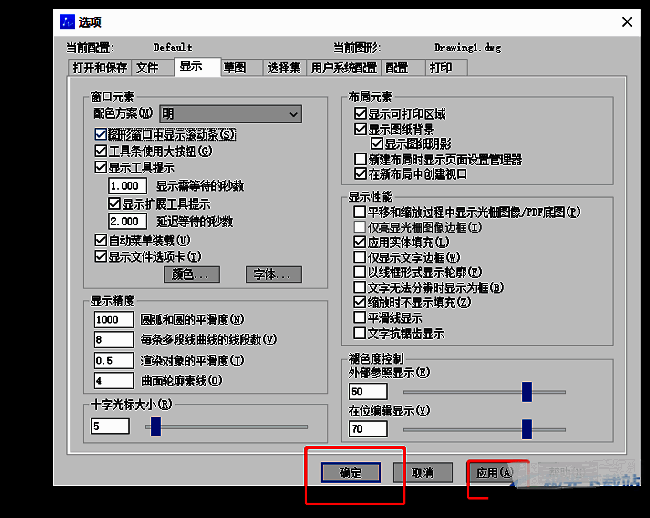
Task: Disable 显示可打印区域 checkbox
Action: (x=361, y=115)
